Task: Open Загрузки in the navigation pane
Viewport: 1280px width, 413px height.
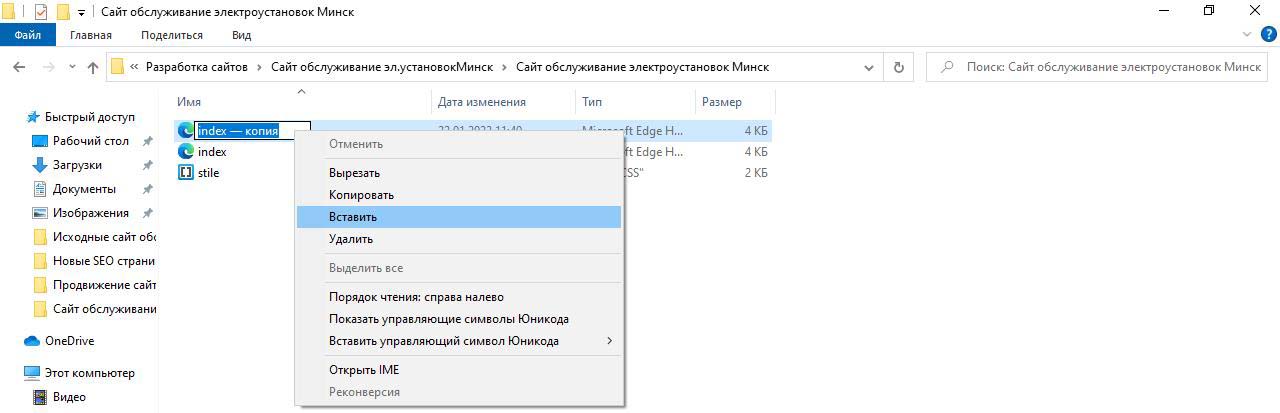Action: point(77,165)
